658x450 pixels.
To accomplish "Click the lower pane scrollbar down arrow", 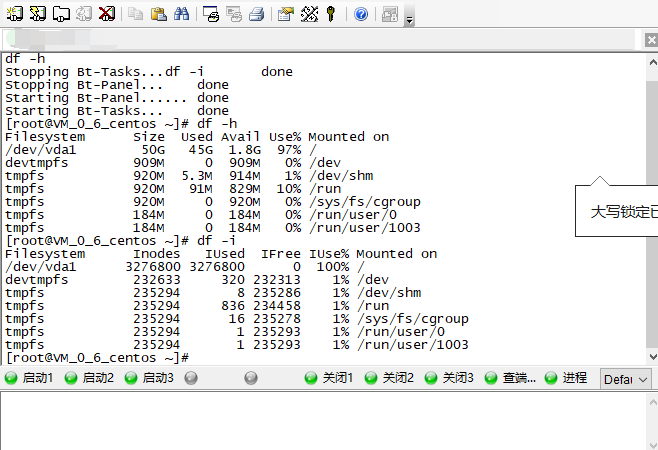I will 653,445.
